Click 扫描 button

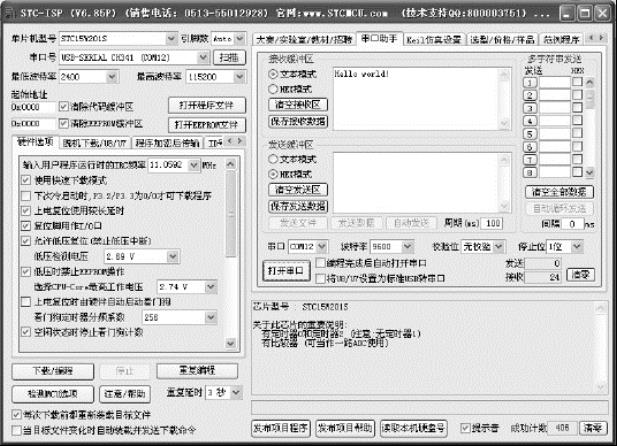coord(229,58)
